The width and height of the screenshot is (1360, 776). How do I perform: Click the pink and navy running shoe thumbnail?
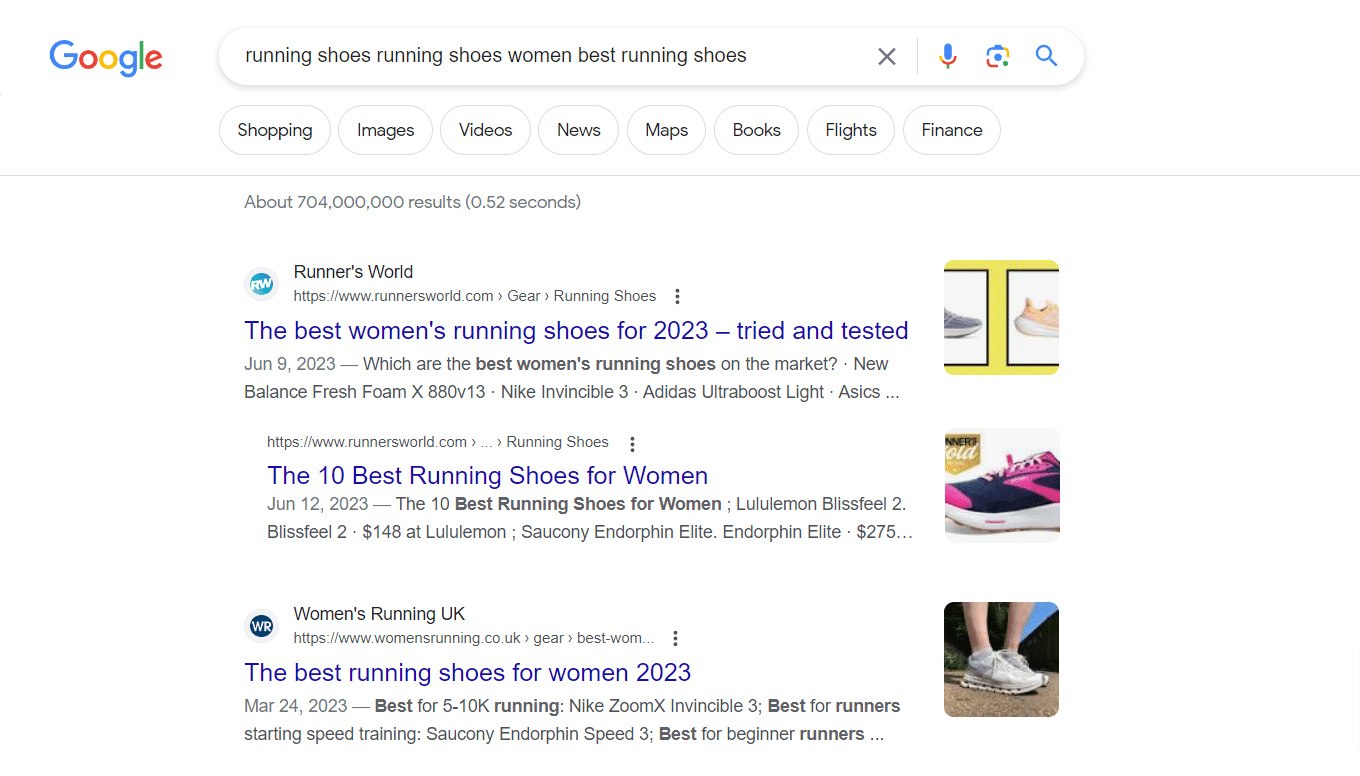(1001, 485)
